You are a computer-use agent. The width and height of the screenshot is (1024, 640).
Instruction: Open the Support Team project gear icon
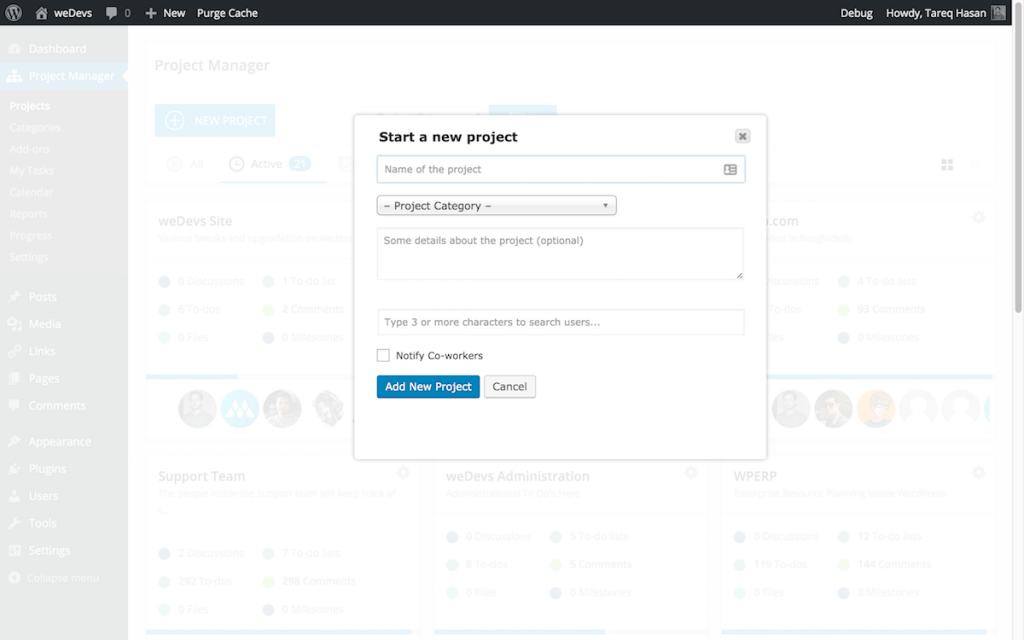click(x=403, y=473)
